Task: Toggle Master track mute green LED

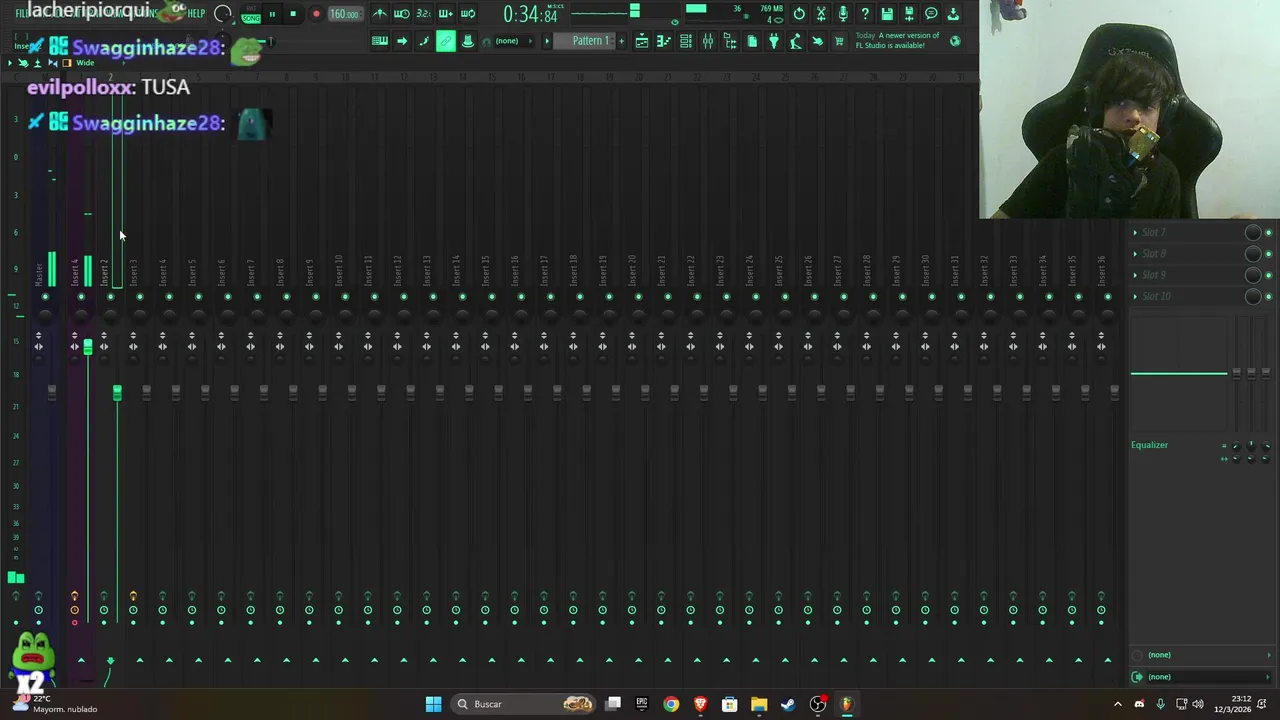Action: pyautogui.click(x=45, y=297)
